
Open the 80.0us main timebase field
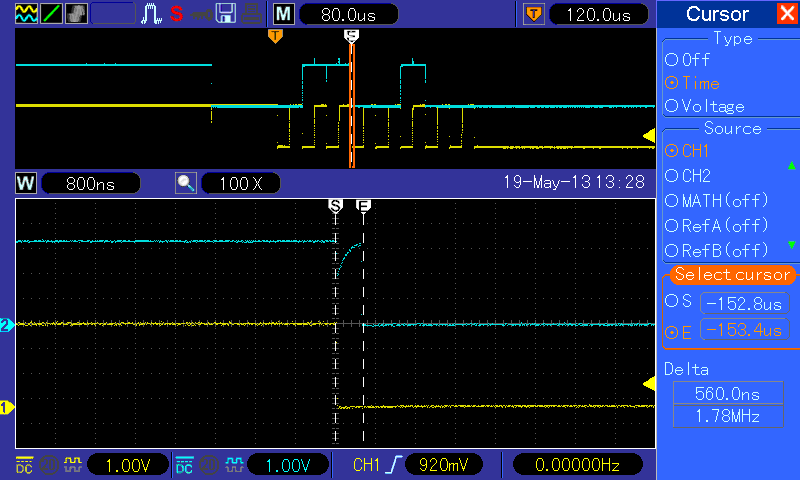348,14
